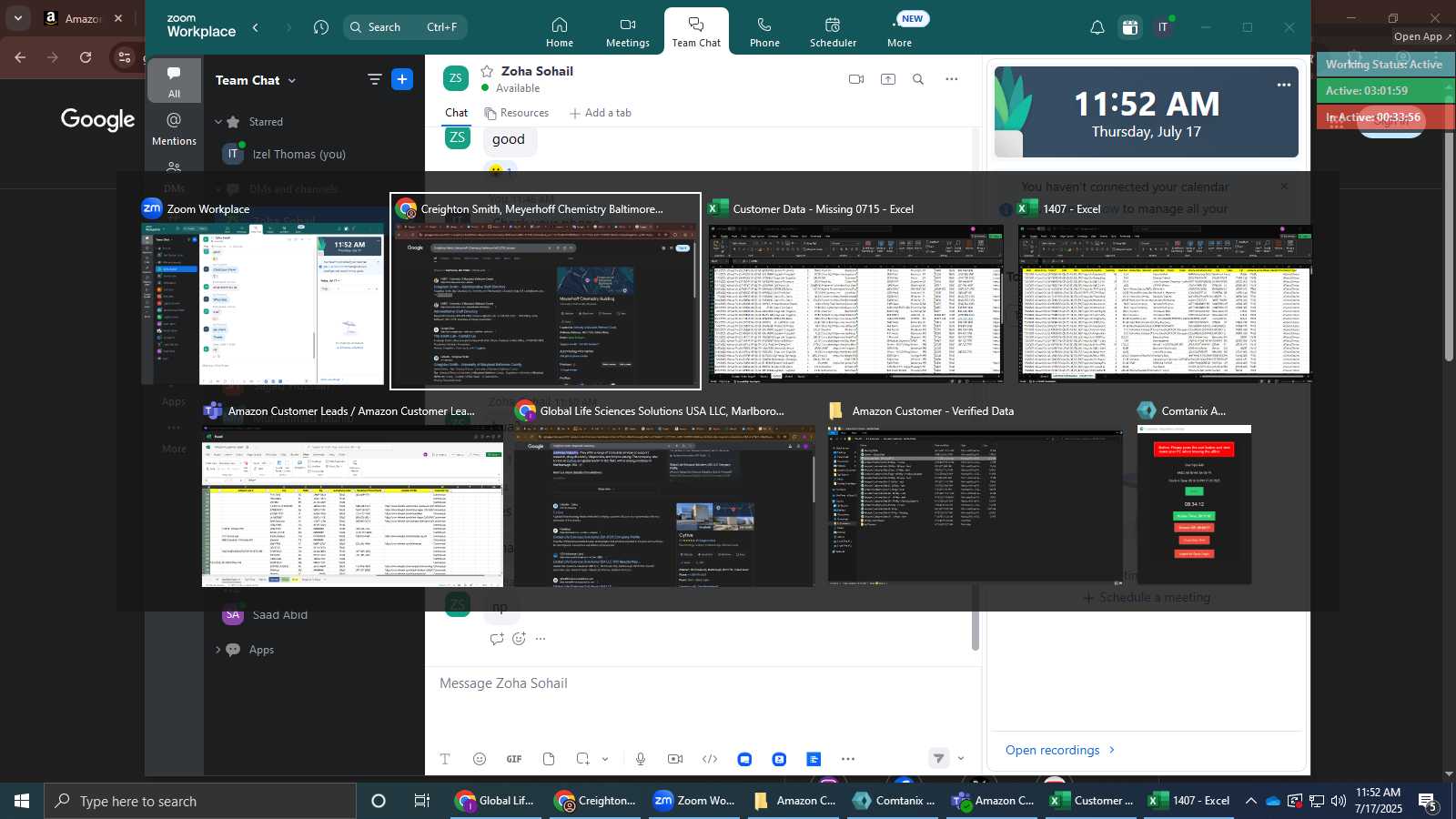1456x819 pixels.
Task: Click the Windows taskbar search box
Action: point(200,801)
